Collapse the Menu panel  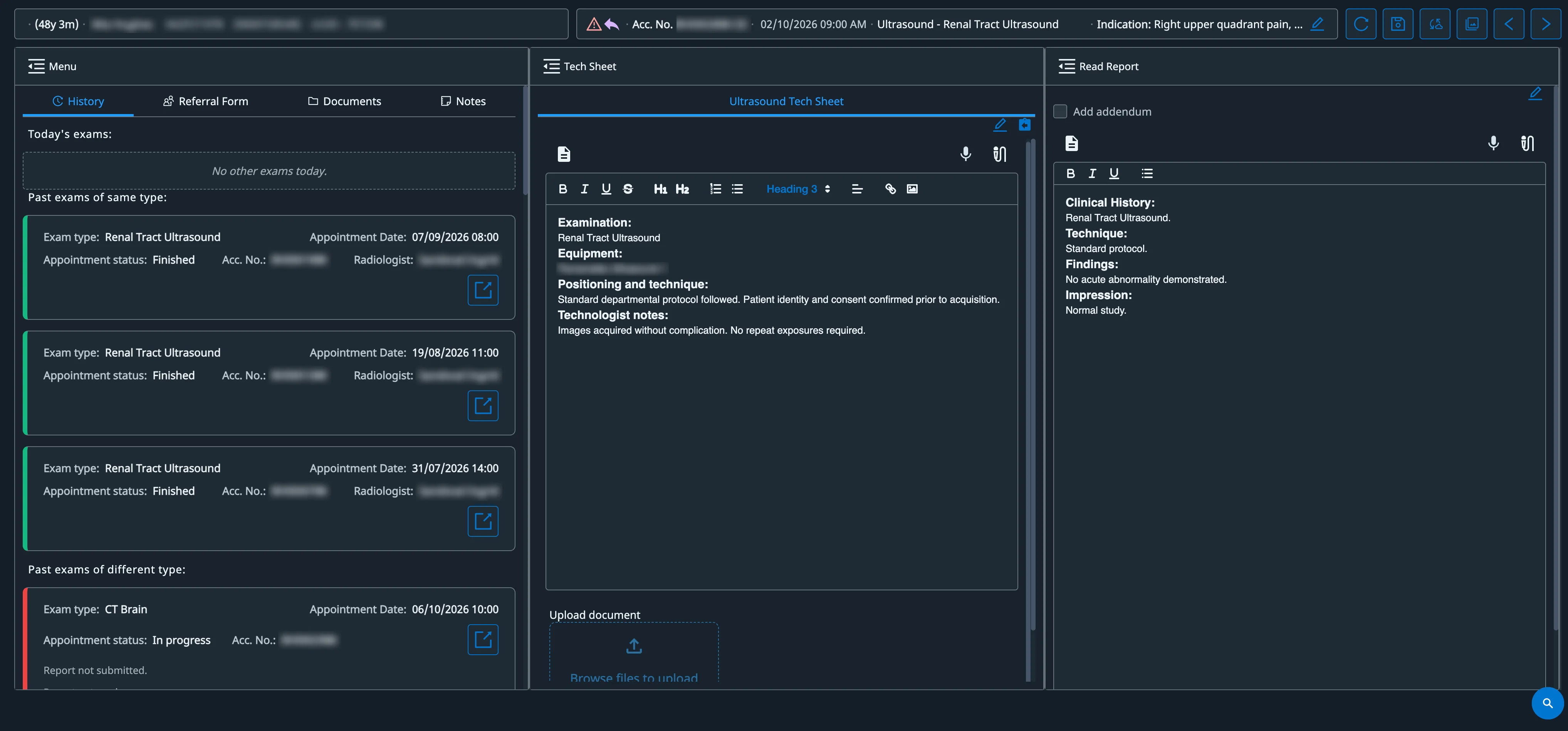[x=37, y=66]
